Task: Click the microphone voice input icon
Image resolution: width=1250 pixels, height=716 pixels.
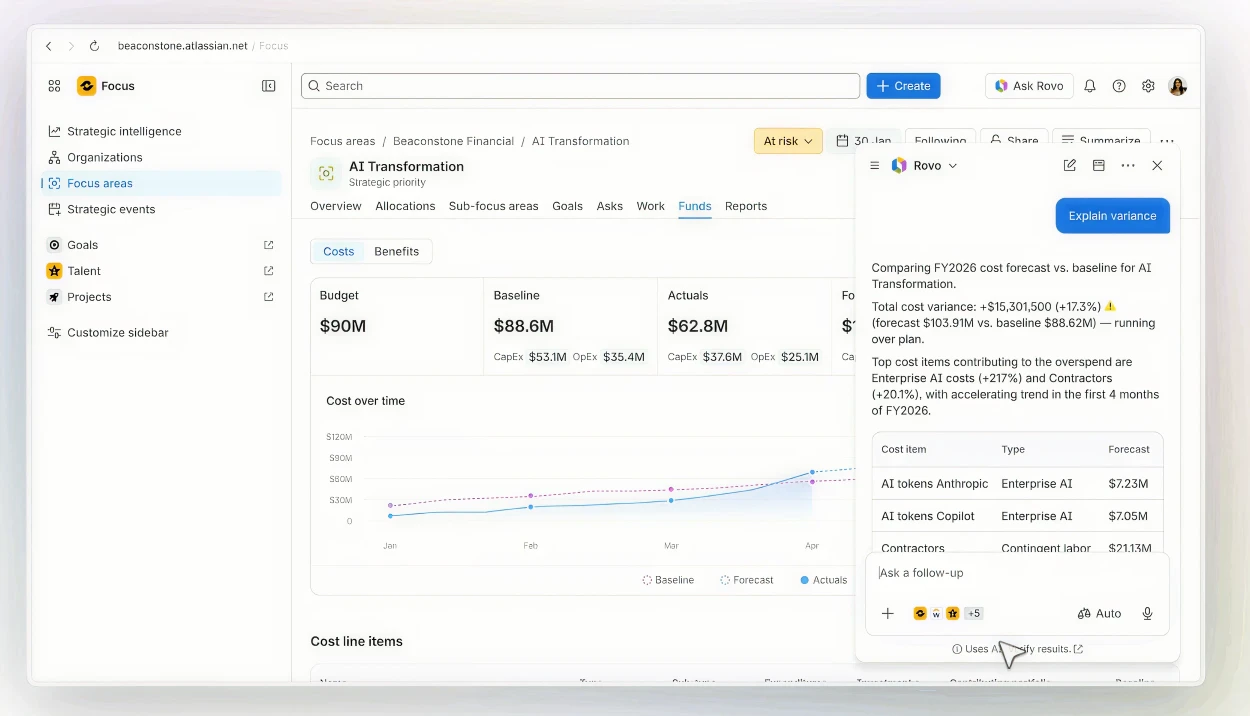Action: click(1148, 614)
